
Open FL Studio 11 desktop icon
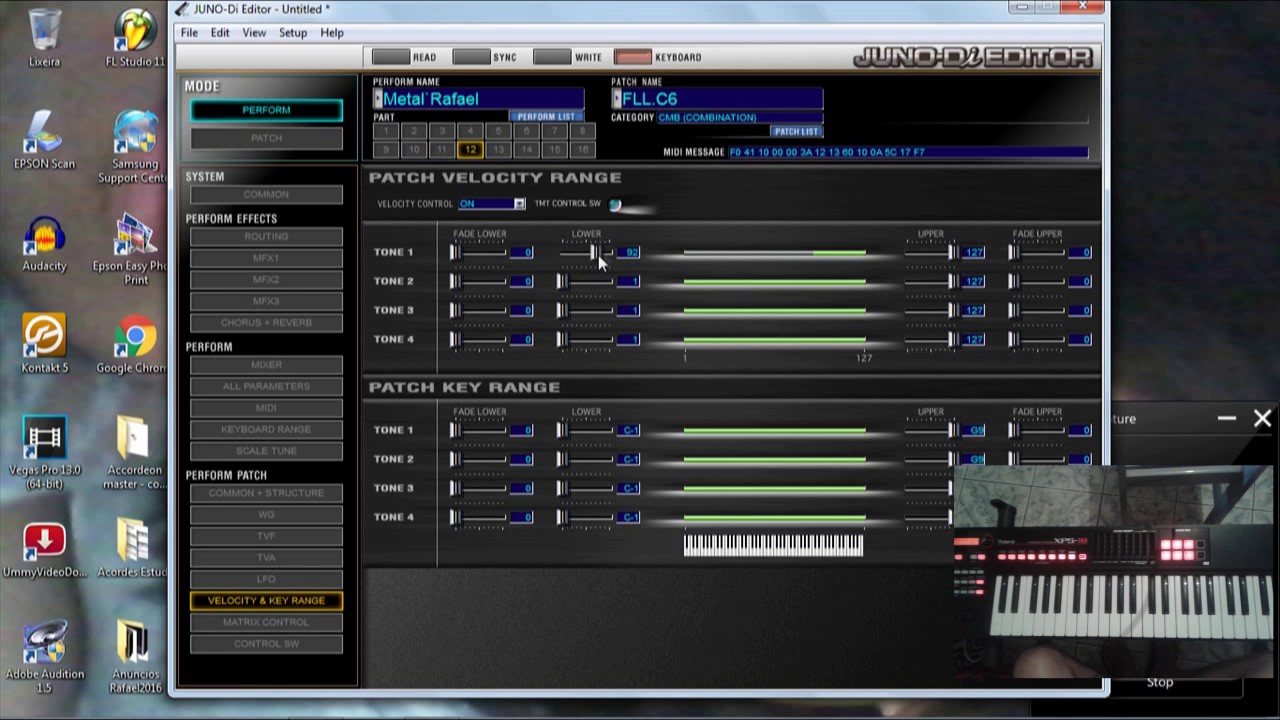click(135, 38)
